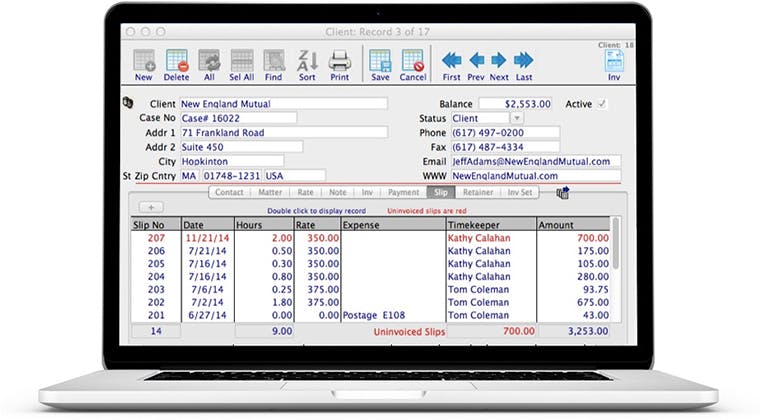Click the country field USA
This screenshot has width=760, height=420.
(x=295, y=176)
